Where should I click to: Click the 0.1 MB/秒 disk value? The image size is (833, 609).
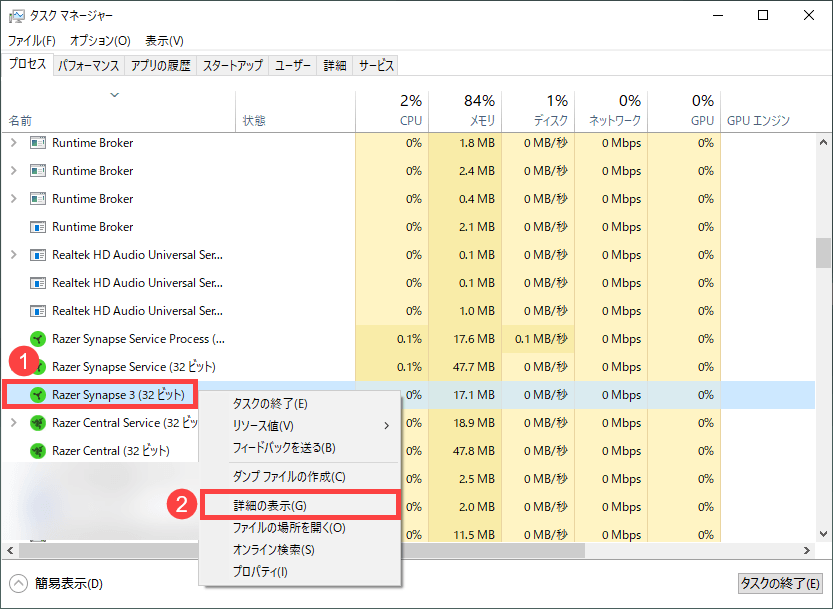[541, 339]
